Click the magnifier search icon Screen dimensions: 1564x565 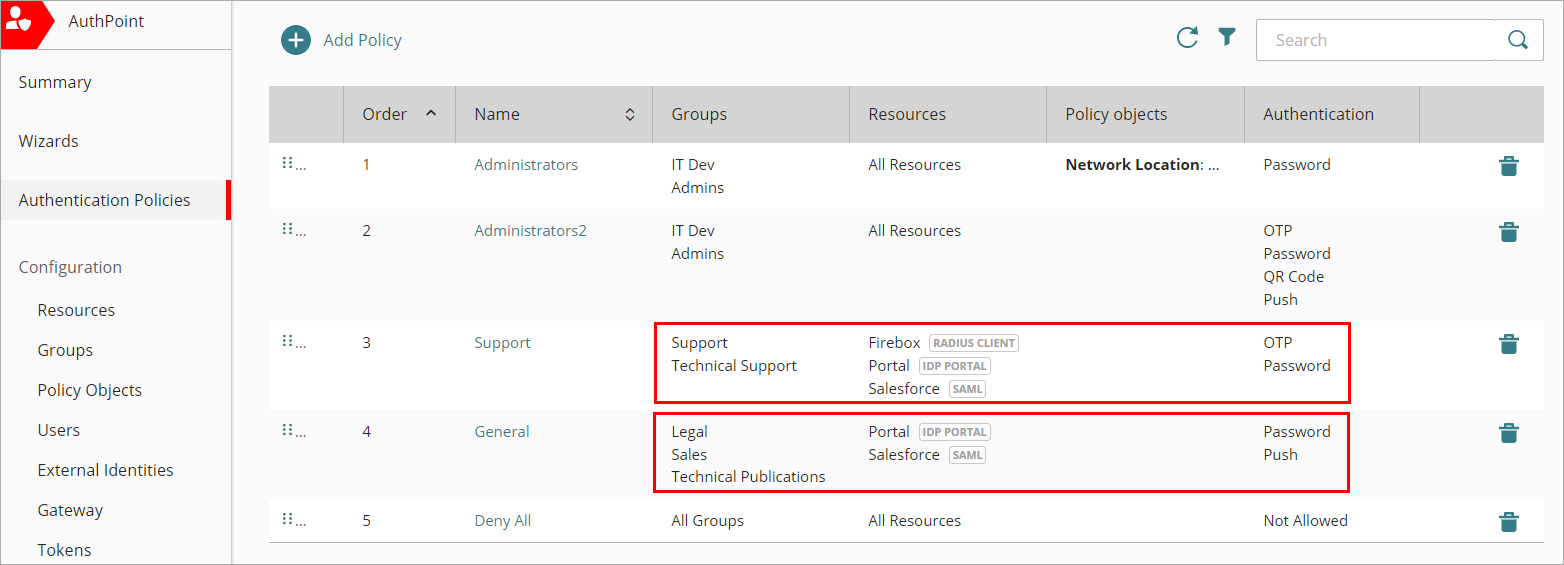1518,40
